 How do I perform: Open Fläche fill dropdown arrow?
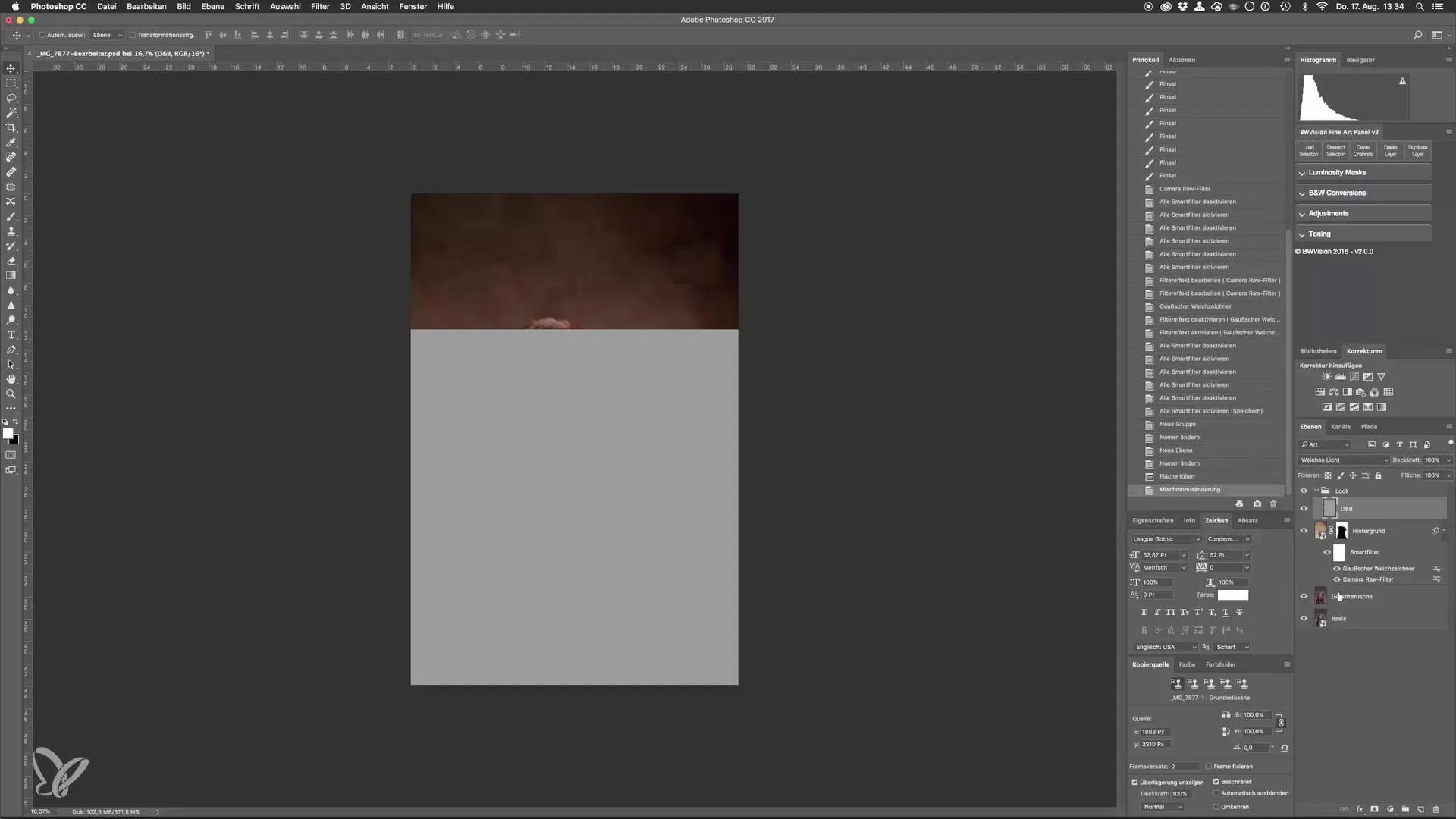click(x=1448, y=475)
